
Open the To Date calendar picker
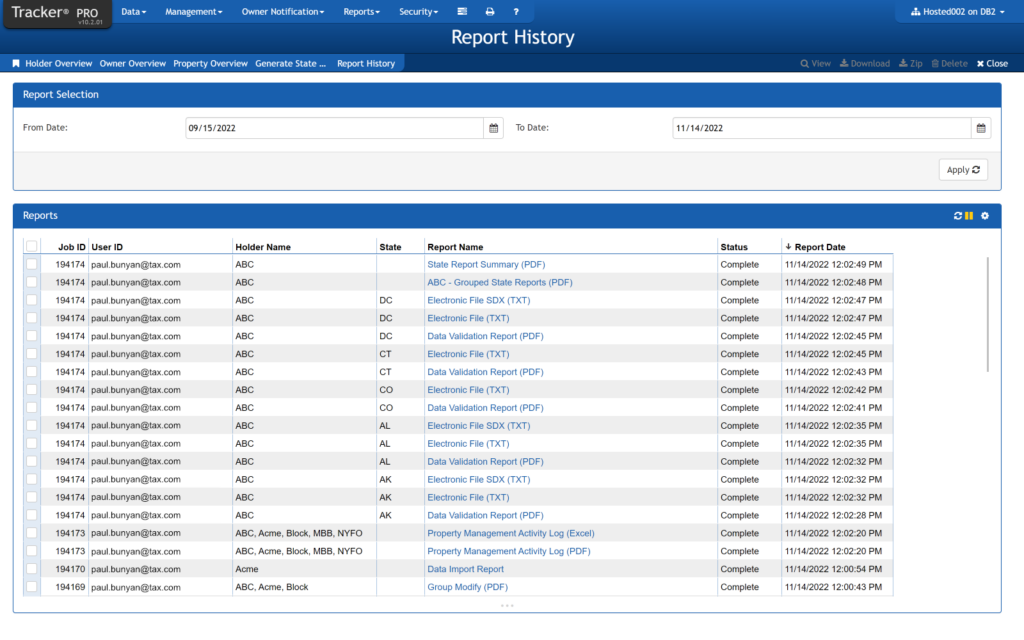coord(981,128)
